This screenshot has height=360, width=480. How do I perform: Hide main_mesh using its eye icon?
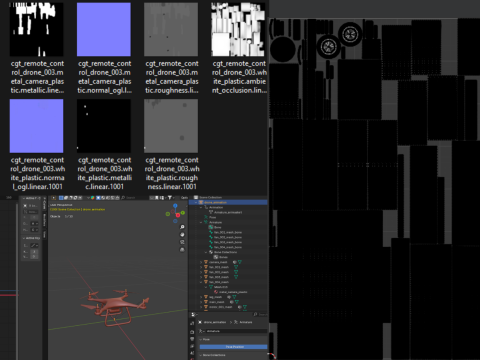click(x=232, y=302)
